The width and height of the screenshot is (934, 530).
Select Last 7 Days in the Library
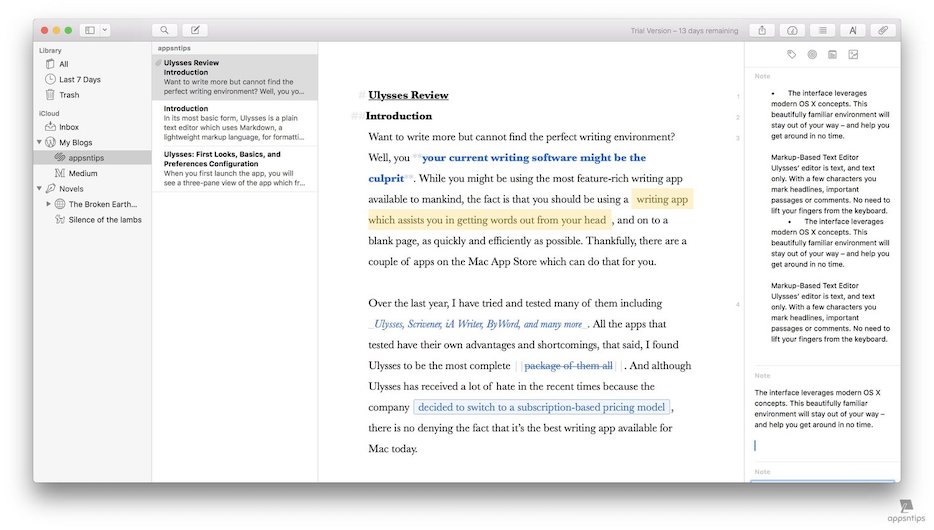point(79,79)
